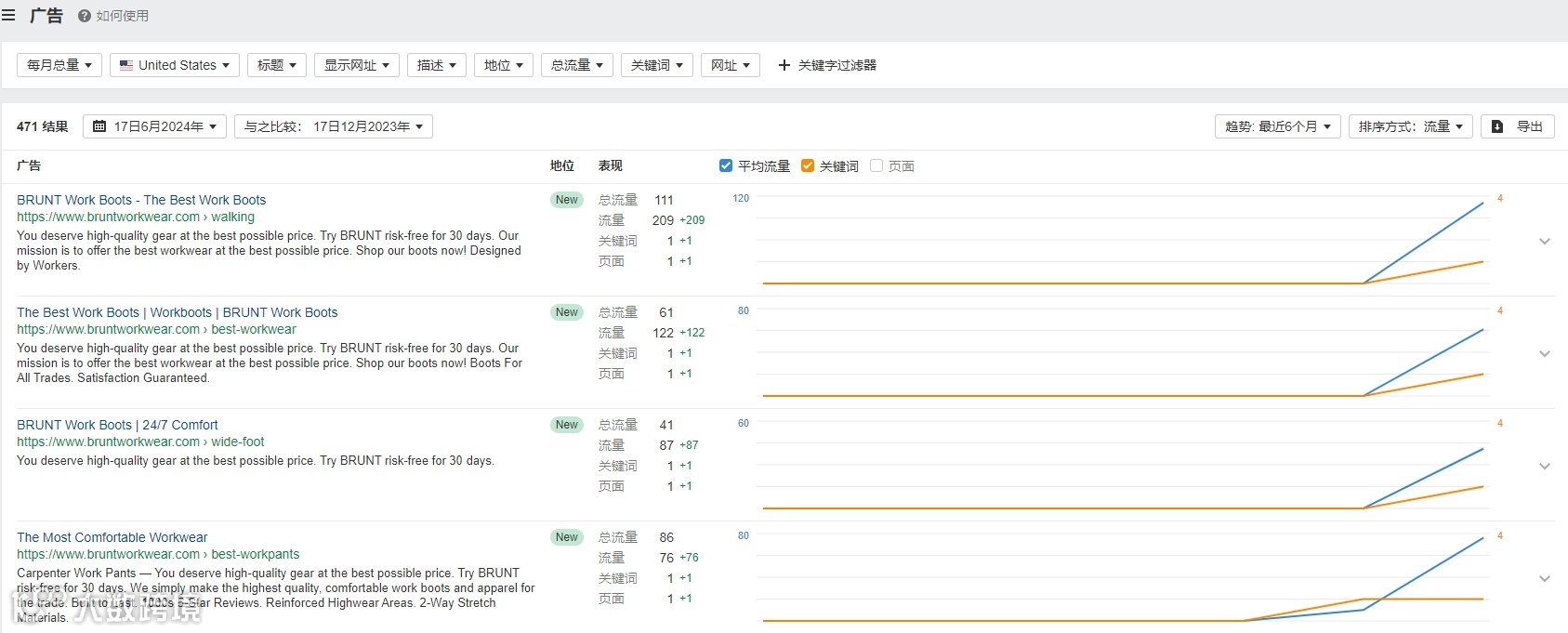1568x633 pixels.
Task: Open the bruntworkwear.com › best-workpants URL
Action: (x=158, y=554)
